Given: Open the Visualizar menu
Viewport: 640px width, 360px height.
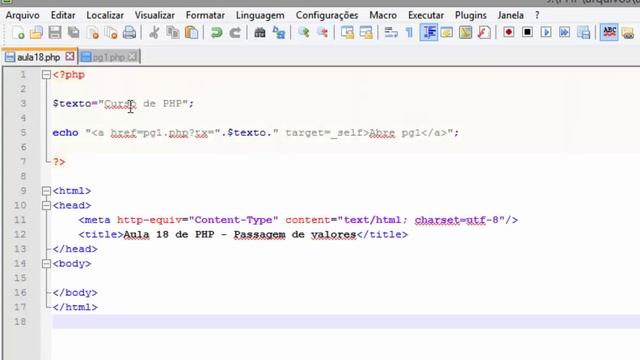Looking at the screenshot, I should click(155, 15).
